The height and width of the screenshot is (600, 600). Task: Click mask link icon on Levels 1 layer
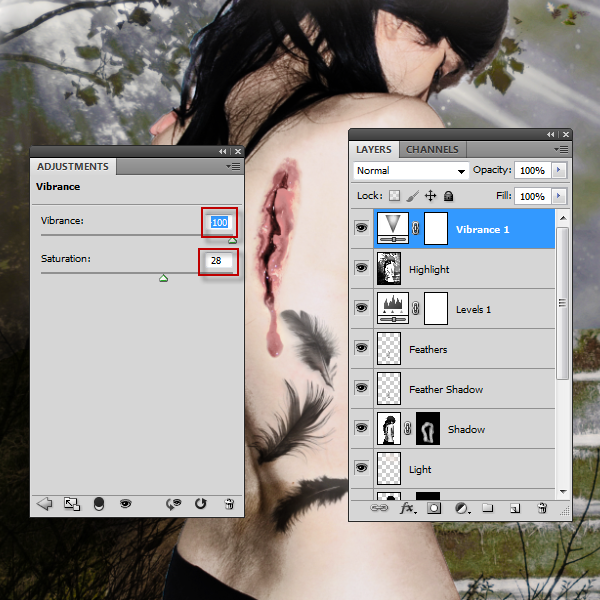point(416,308)
